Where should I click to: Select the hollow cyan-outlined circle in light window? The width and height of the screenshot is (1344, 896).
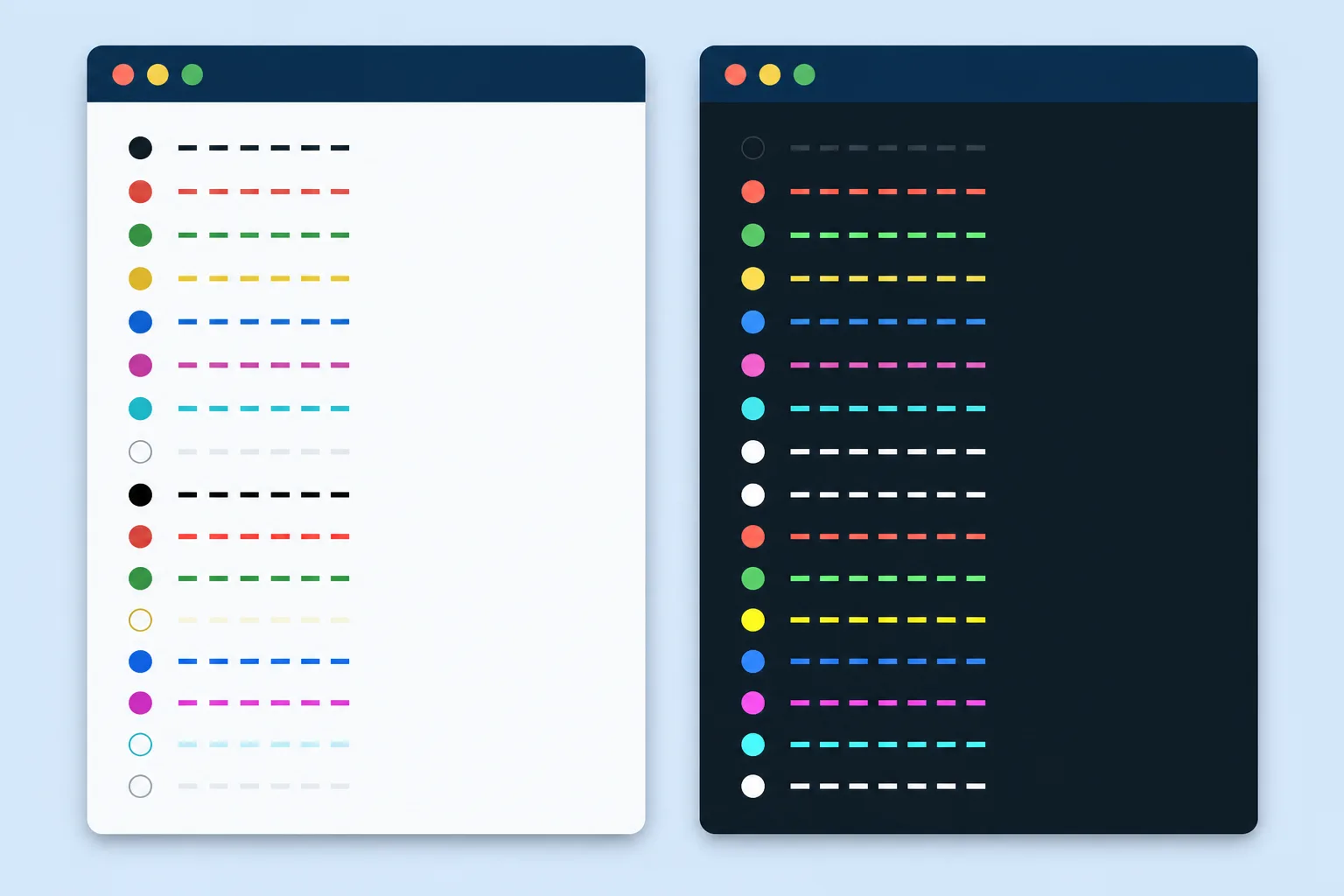(x=140, y=745)
